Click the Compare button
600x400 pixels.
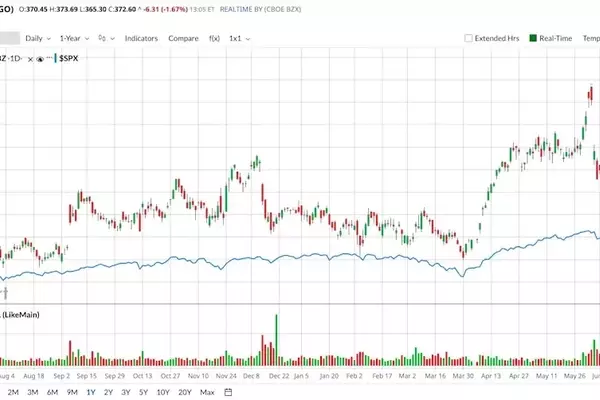coord(183,38)
